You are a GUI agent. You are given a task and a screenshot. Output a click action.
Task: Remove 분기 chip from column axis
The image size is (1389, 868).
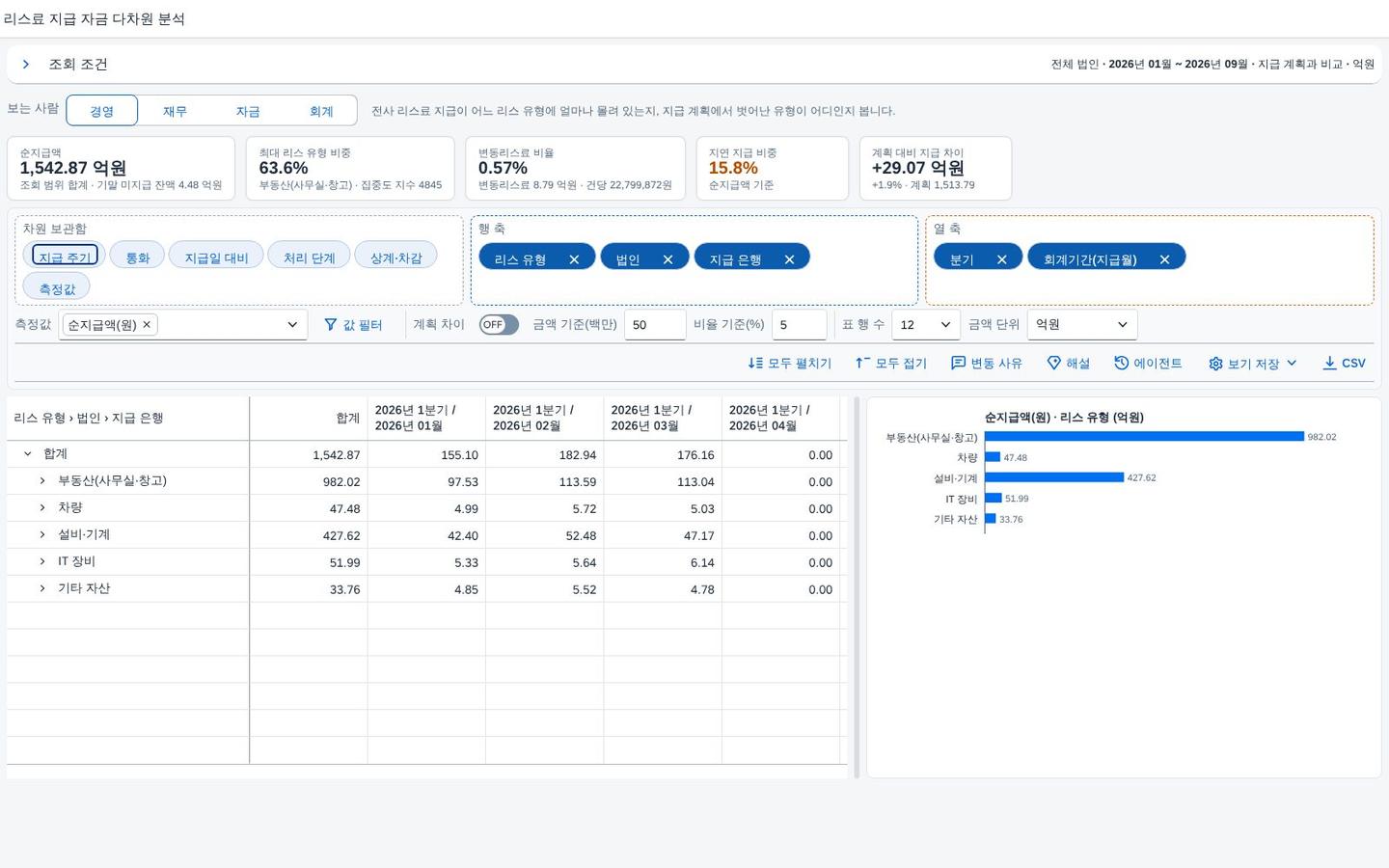point(1001,259)
